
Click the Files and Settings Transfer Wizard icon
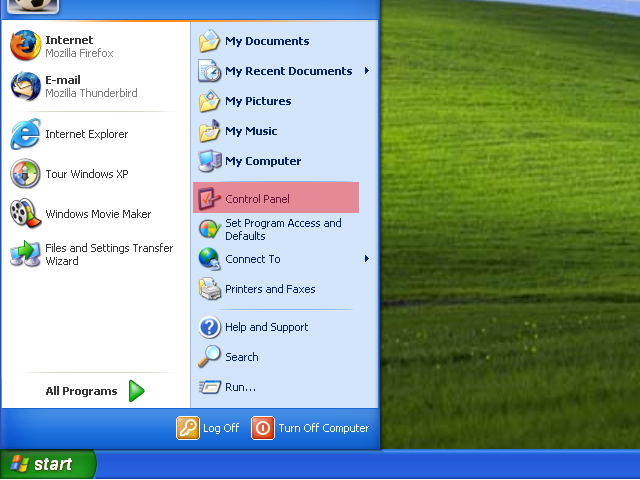25,254
